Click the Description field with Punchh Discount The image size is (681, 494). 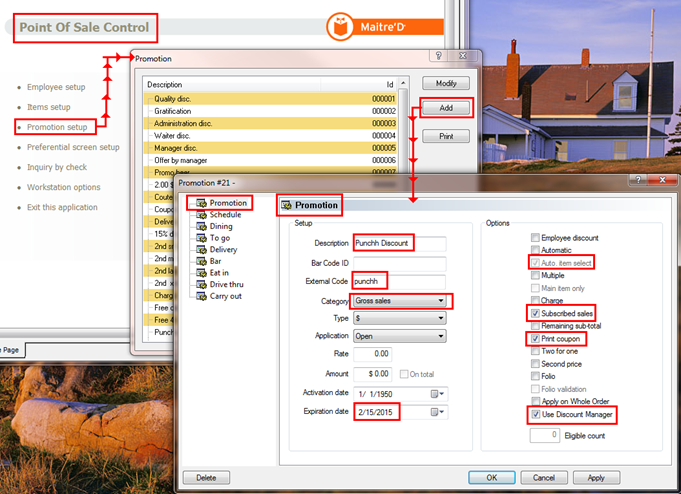(400, 243)
